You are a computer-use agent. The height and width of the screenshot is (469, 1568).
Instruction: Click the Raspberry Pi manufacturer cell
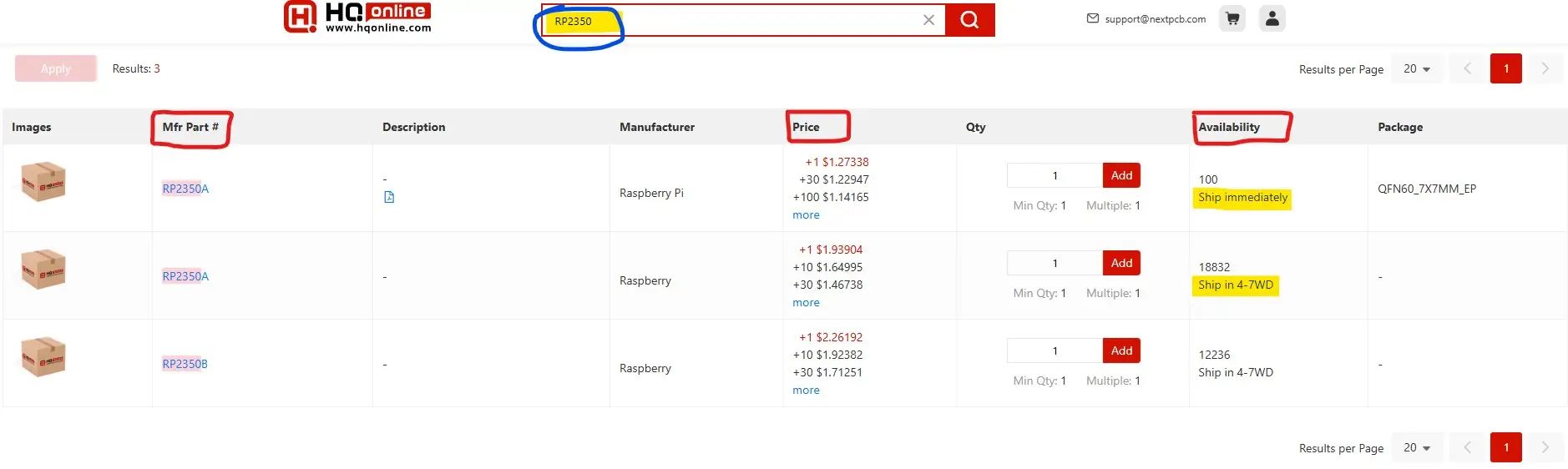(651, 193)
